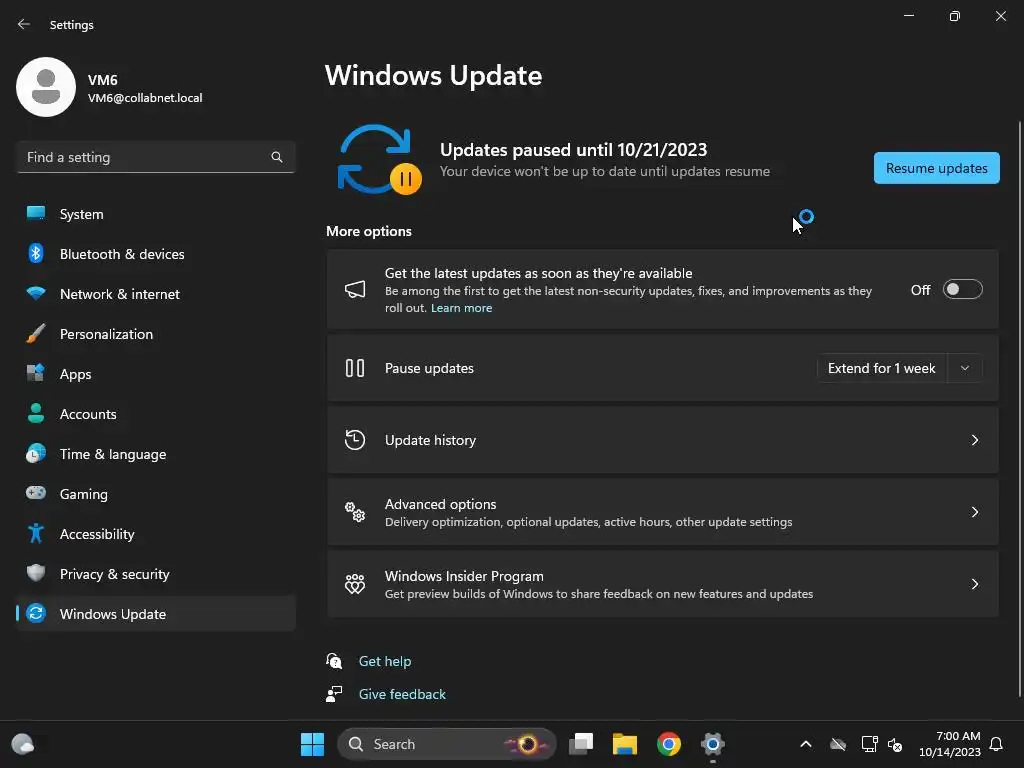Click the Windows Insider Program hearts icon
This screenshot has height=768, width=1024.
point(355,584)
